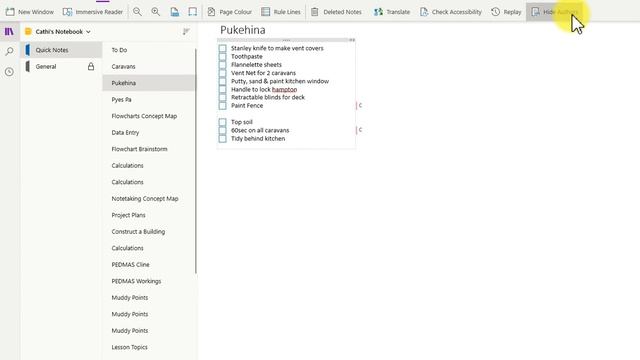Check Vent Net for 2 caravans
The width and height of the screenshot is (640, 360).
[x=222, y=73]
